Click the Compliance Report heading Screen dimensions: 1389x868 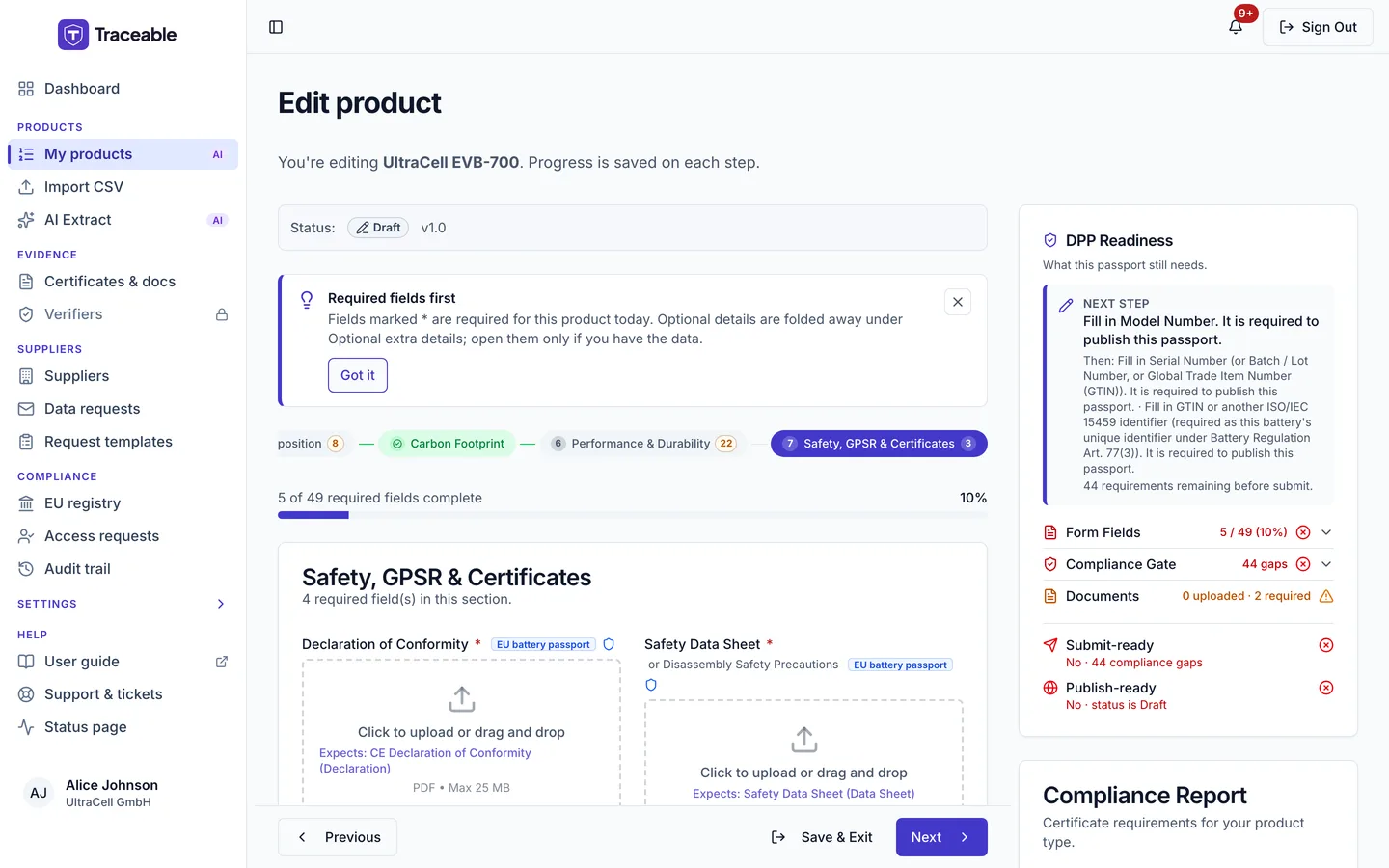[1145, 795]
